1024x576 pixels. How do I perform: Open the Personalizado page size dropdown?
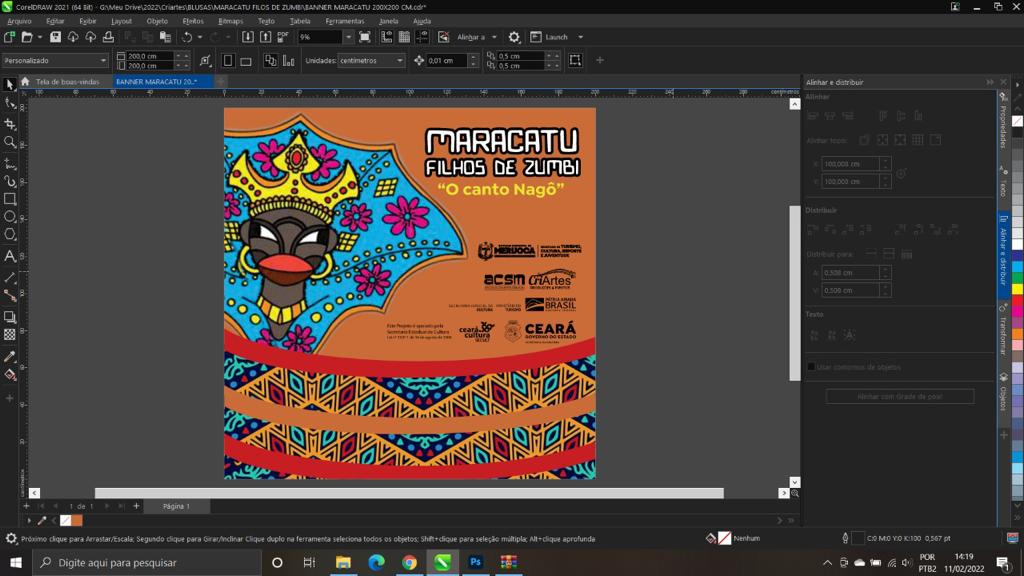[103, 60]
